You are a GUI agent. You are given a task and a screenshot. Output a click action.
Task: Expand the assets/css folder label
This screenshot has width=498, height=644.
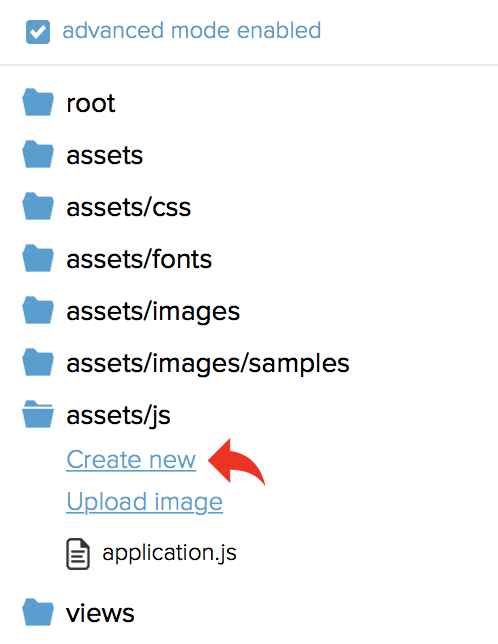129,207
